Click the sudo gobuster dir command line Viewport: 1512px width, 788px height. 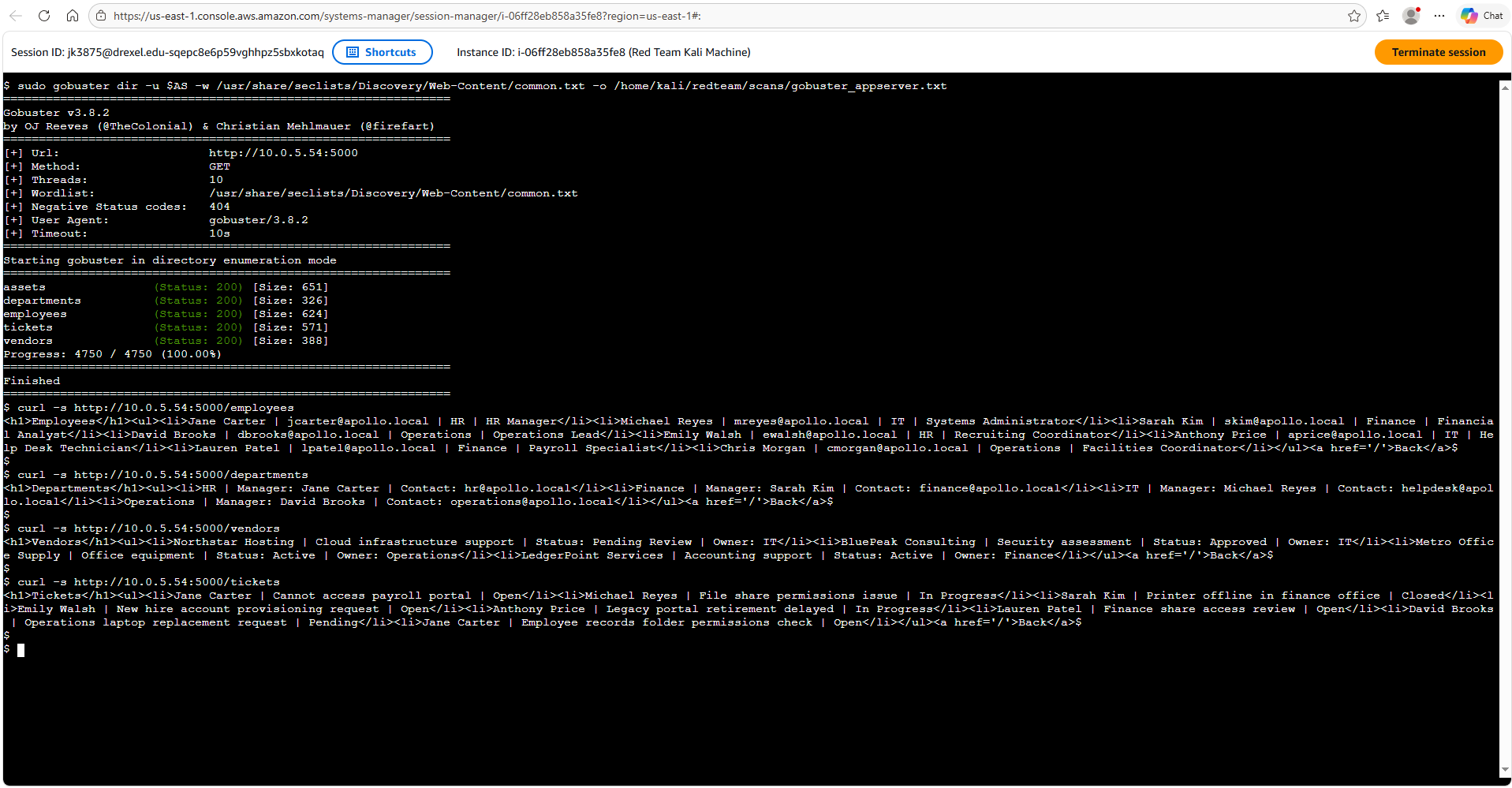[475, 86]
